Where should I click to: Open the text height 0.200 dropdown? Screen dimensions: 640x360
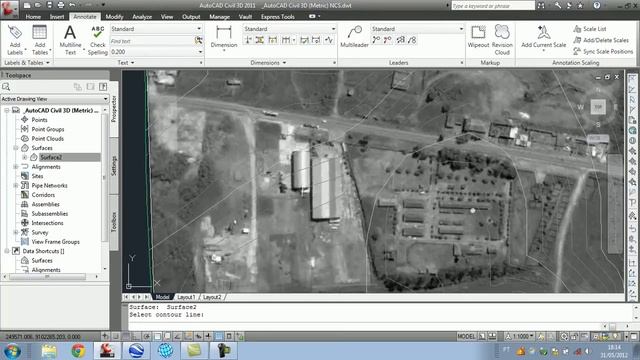156,52
